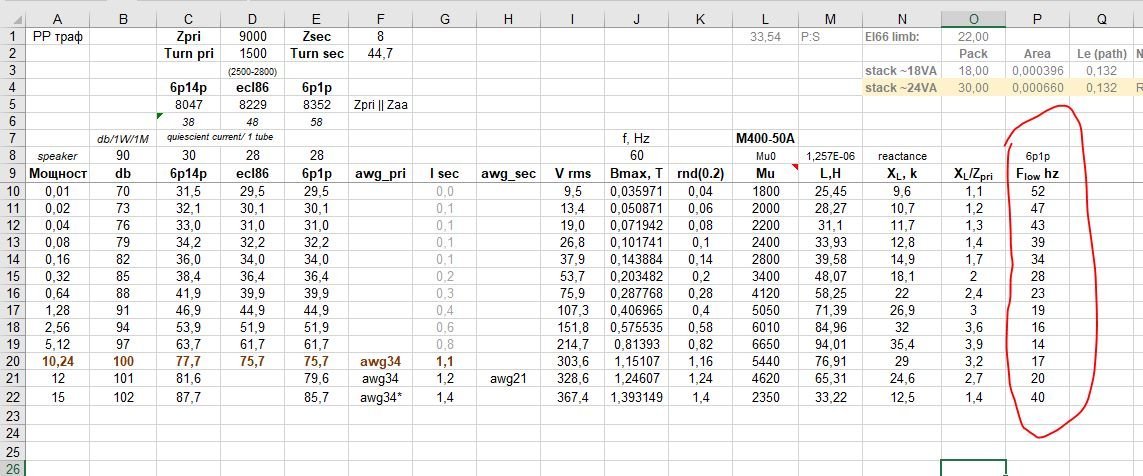The width and height of the screenshot is (1143, 476).
Task: Select the 'Мощност' header cell
Action: (x=56, y=173)
